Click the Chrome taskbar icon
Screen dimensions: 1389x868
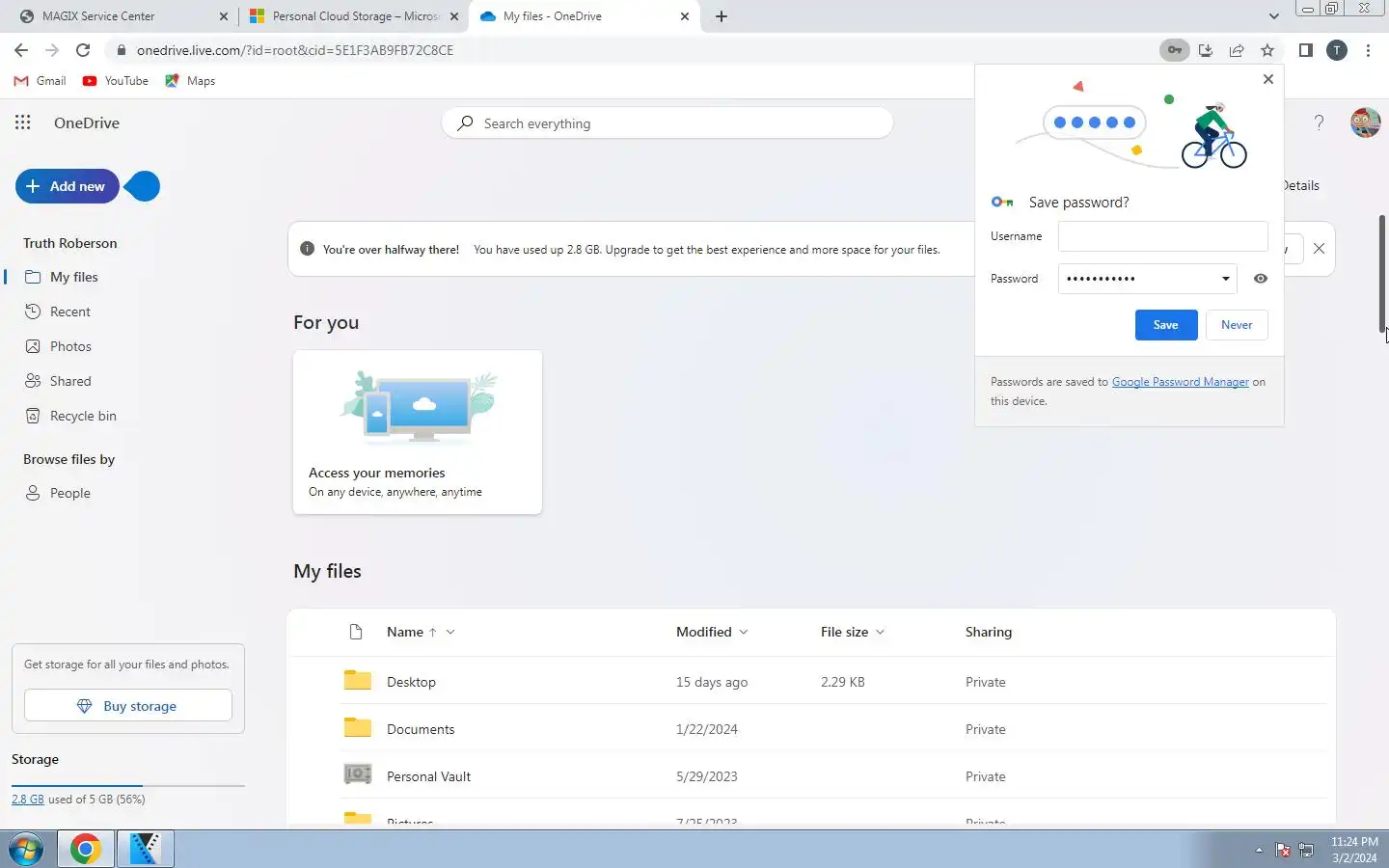[85, 849]
